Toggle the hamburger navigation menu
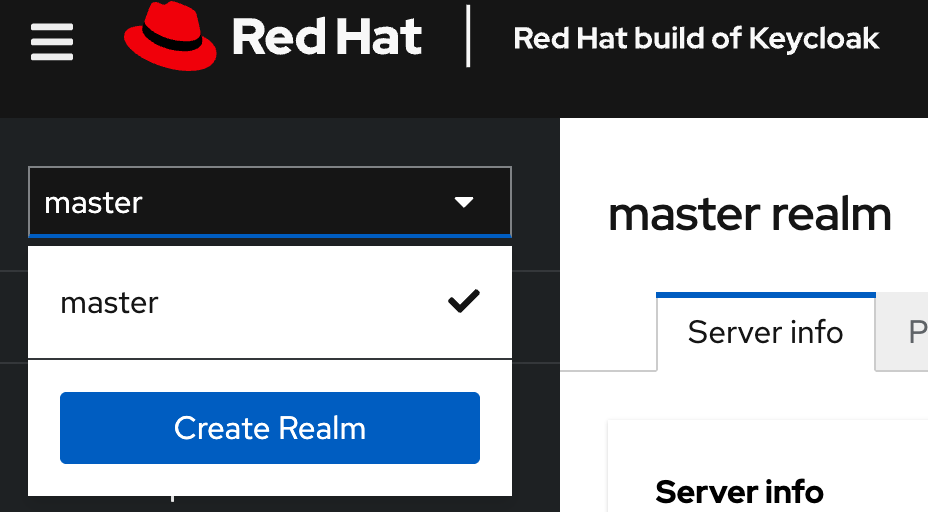 tap(52, 41)
